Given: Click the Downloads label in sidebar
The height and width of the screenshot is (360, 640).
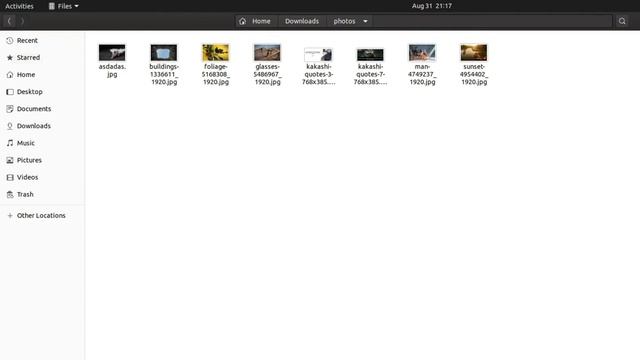Looking at the screenshot, I should [x=34, y=126].
